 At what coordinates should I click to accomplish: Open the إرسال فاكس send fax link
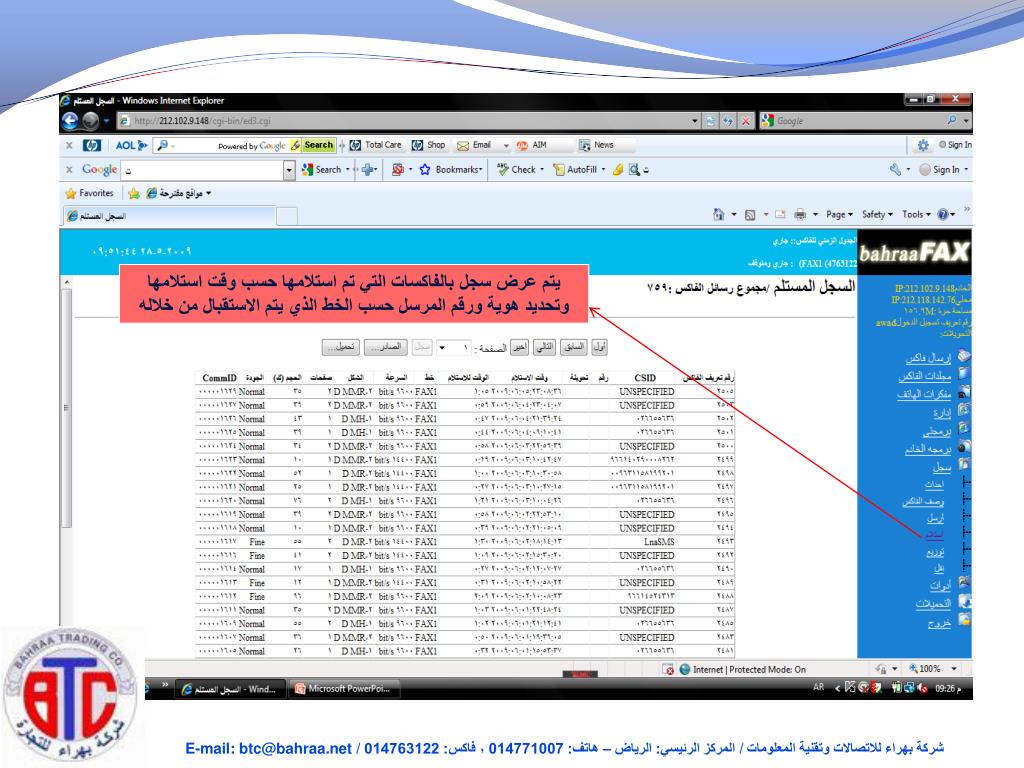pyautogui.click(x=928, y=358)
